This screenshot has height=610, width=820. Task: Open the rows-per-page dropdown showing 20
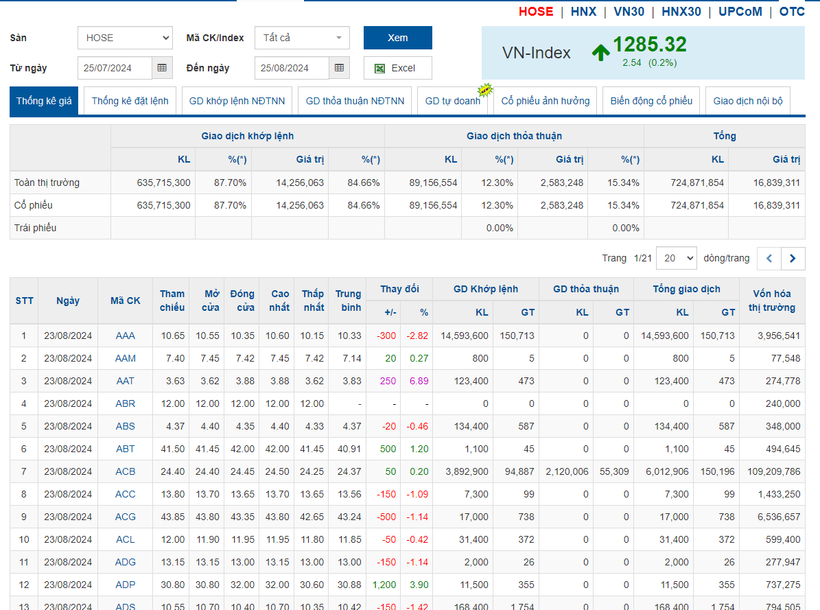[x=676, y=258]
